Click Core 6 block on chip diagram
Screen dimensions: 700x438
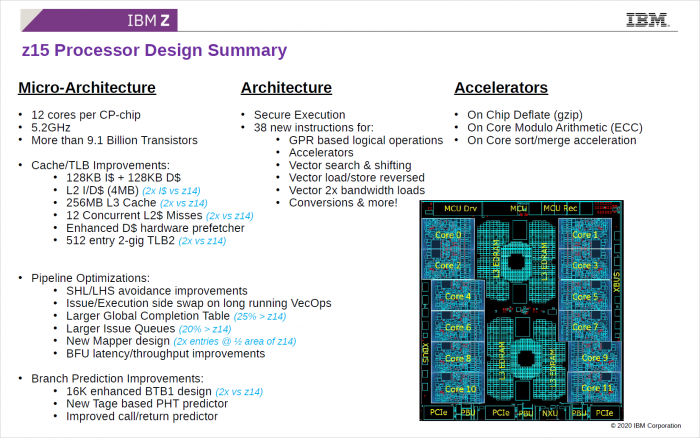coord(458,326)
